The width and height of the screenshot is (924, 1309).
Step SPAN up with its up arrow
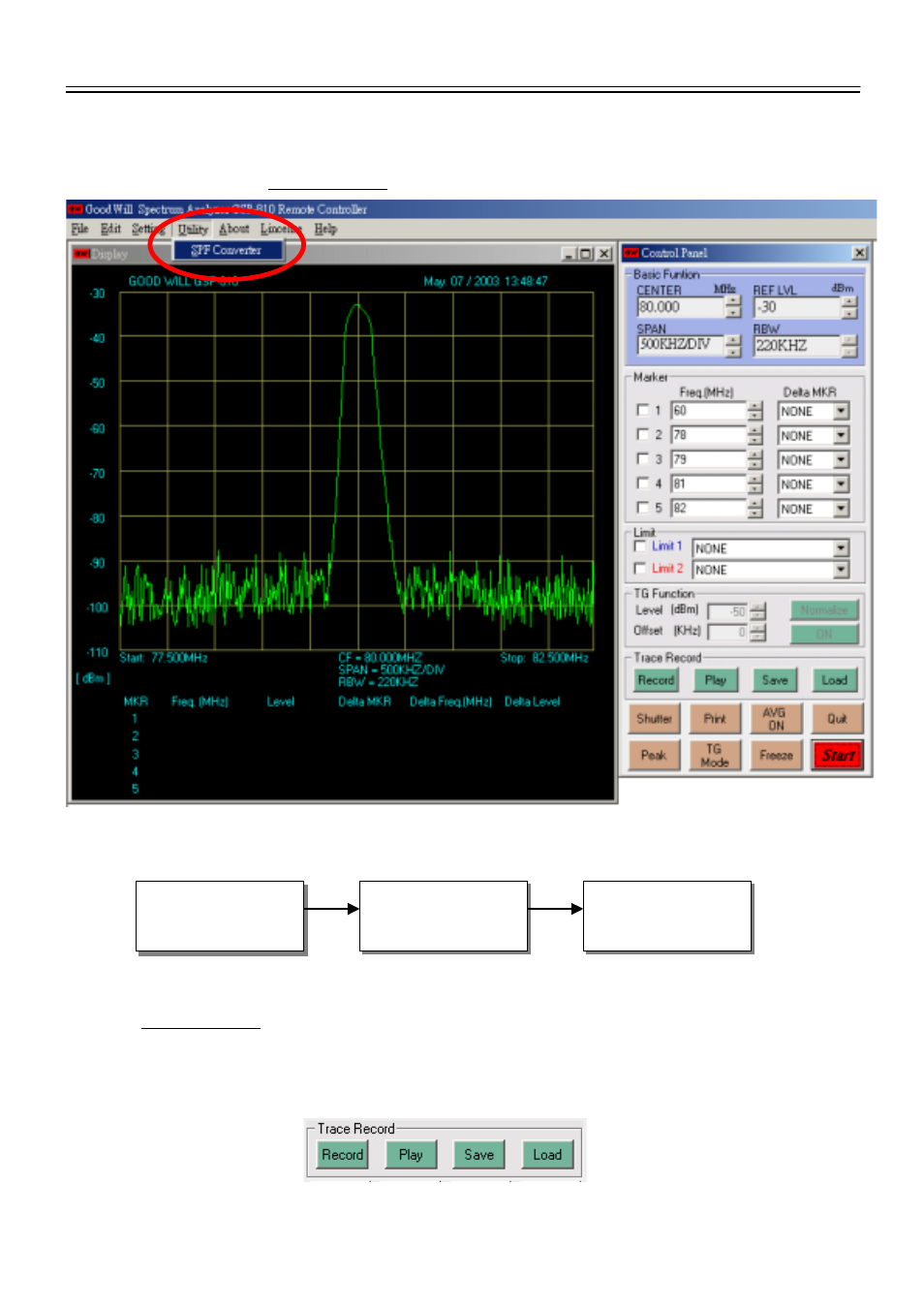coord(733,340)
